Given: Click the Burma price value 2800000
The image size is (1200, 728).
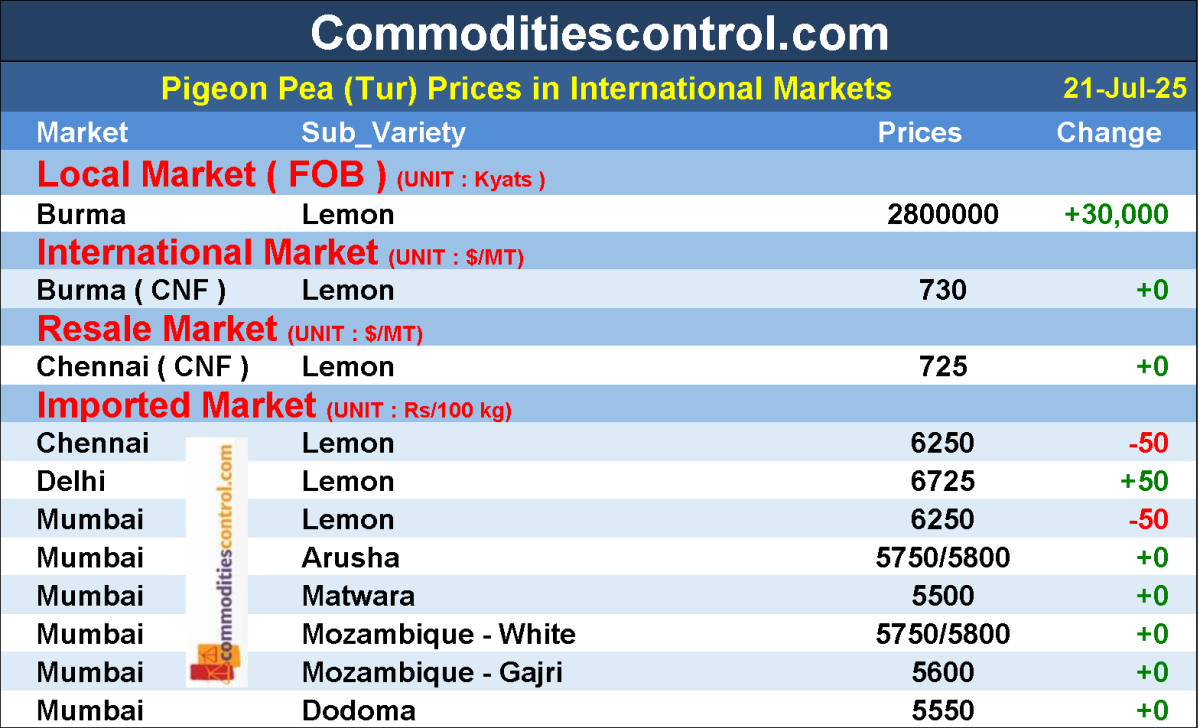Looking at the screenshot, I should click(942, 214).
